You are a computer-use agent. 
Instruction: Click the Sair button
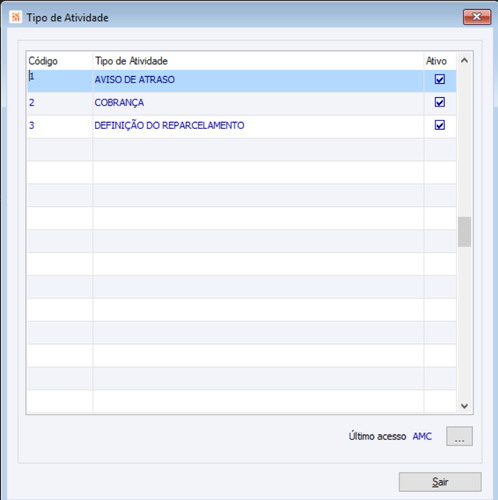point(440,482)
